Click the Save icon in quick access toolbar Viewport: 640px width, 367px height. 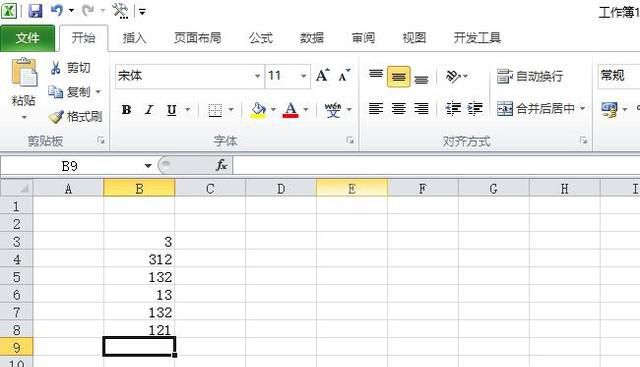click(x=35, y=11)
